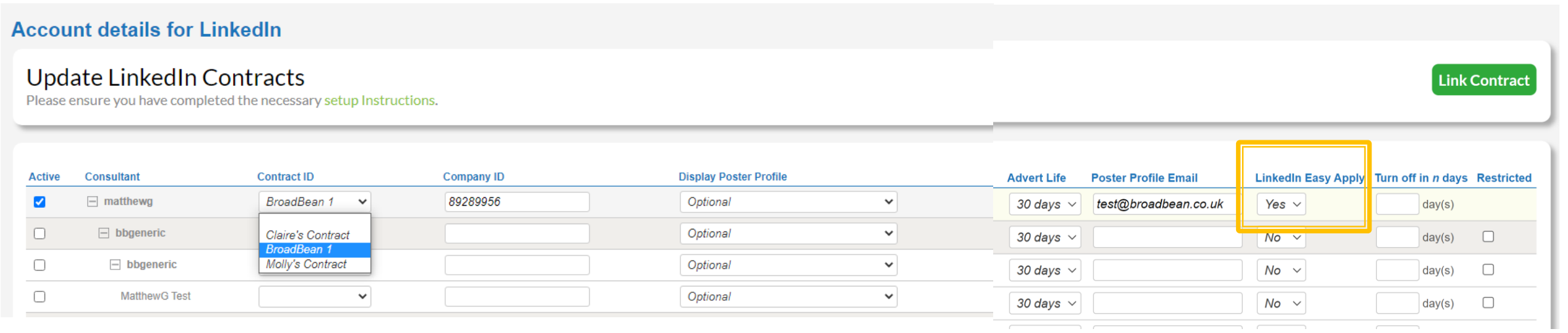Select Molly's Contract option in list
Image resolution: width=1568 pixels, height=333 pixels.
[x=306, y=264]
